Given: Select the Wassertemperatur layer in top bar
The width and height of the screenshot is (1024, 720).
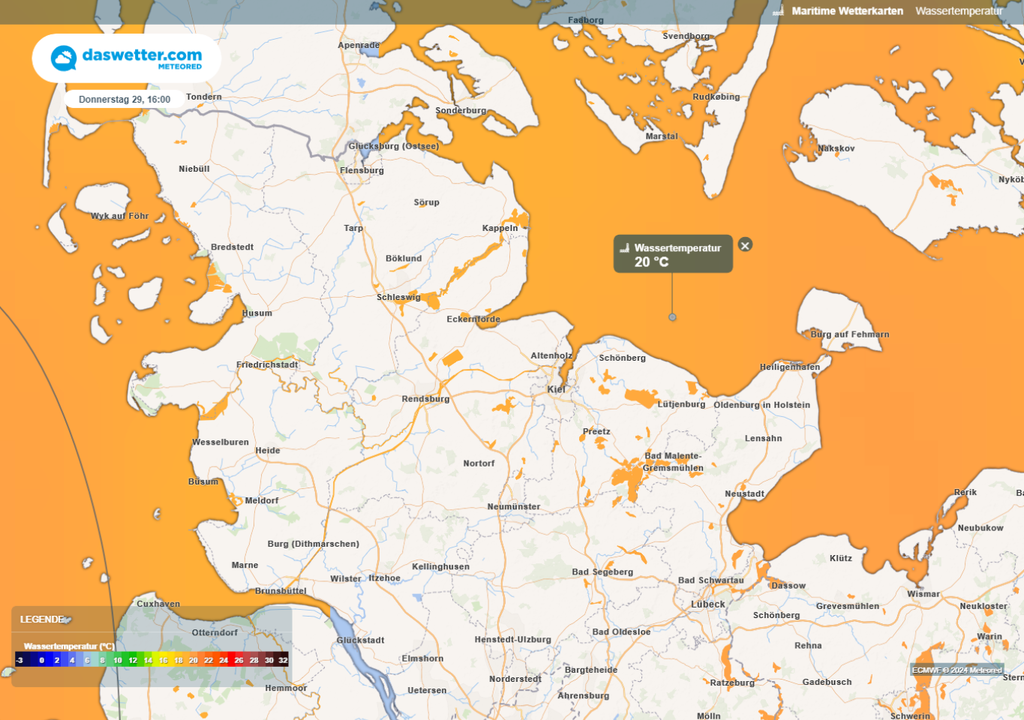Looking at the screenshot, I should click(958, 11).
